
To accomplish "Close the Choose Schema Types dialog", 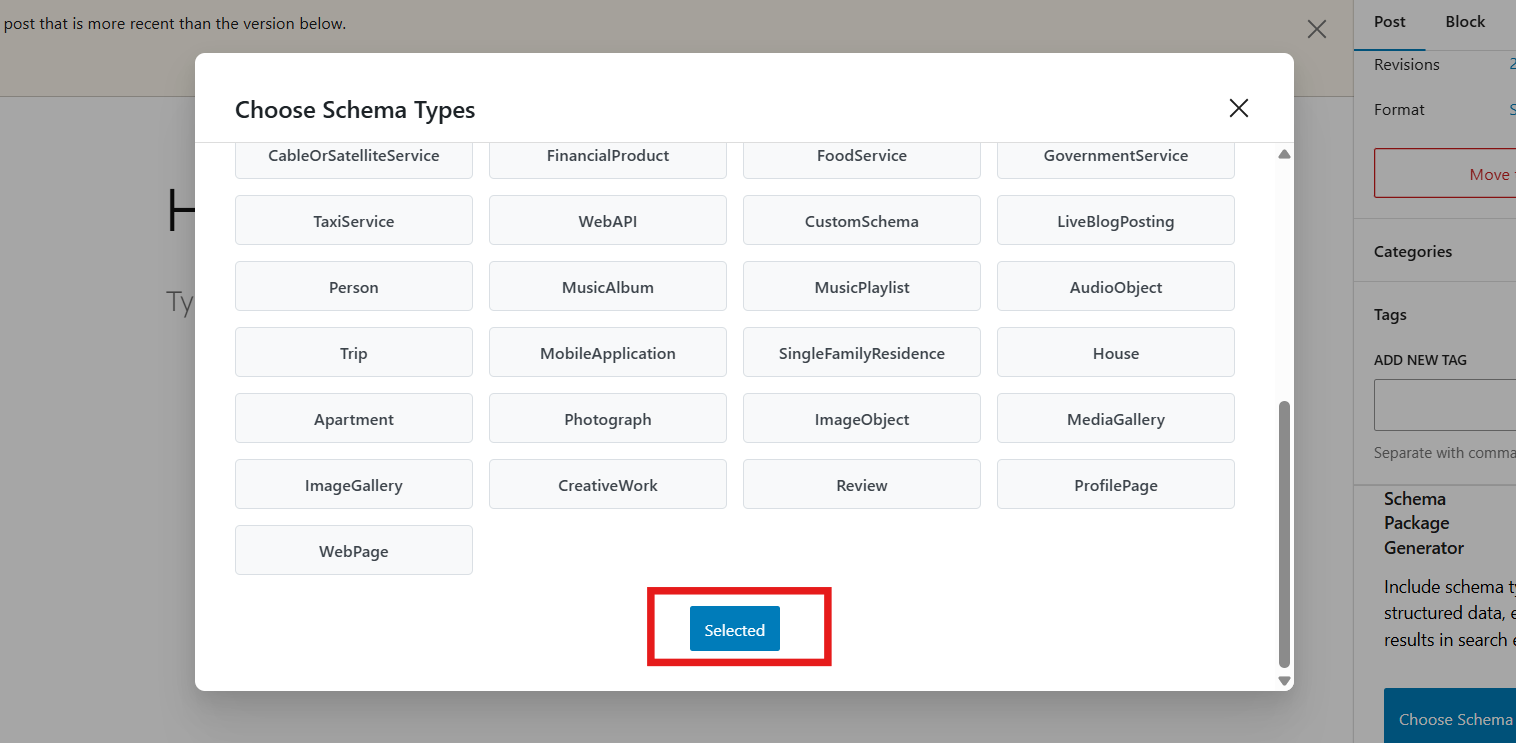I will 1239,108.
